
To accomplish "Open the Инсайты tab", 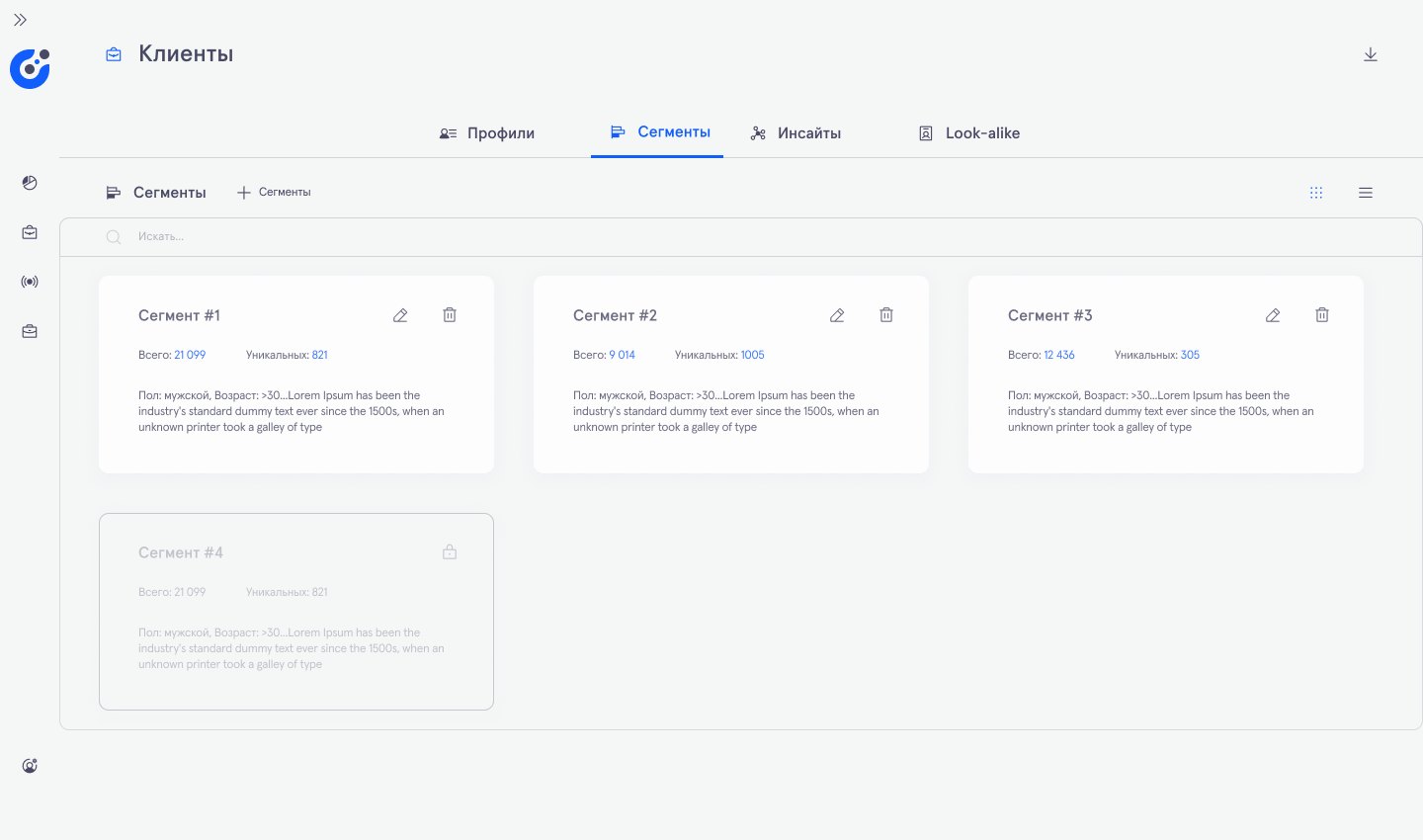I will click(x=795, y=133).
